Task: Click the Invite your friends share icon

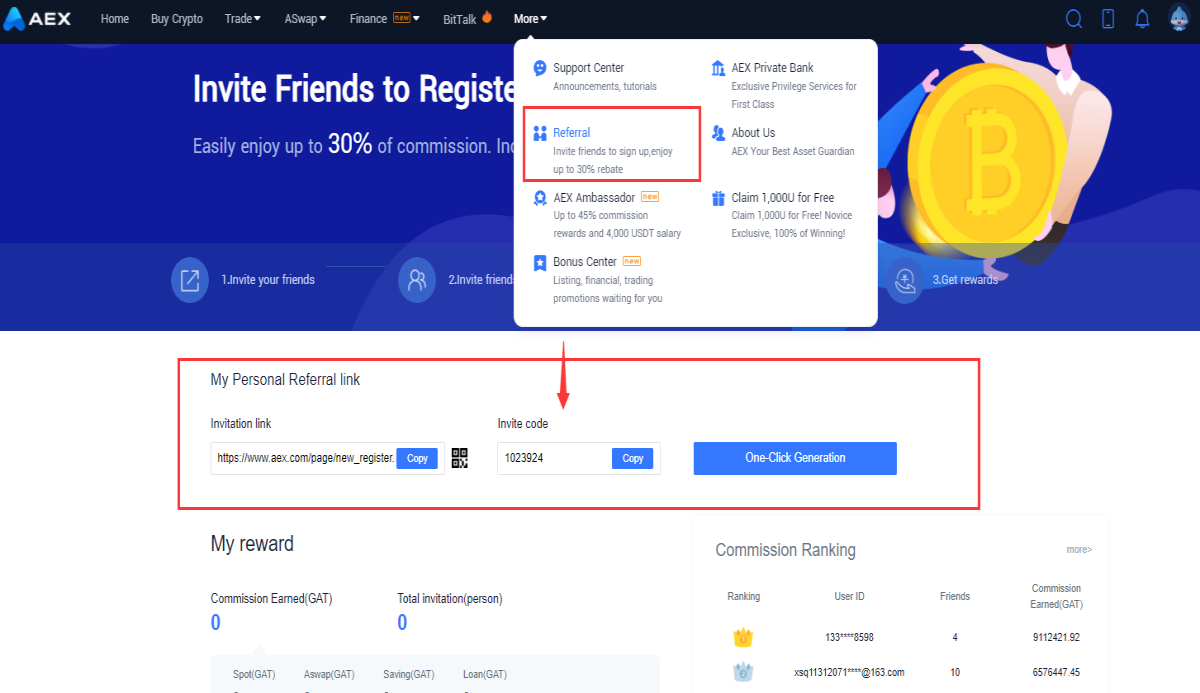Action: coord(190,280)
